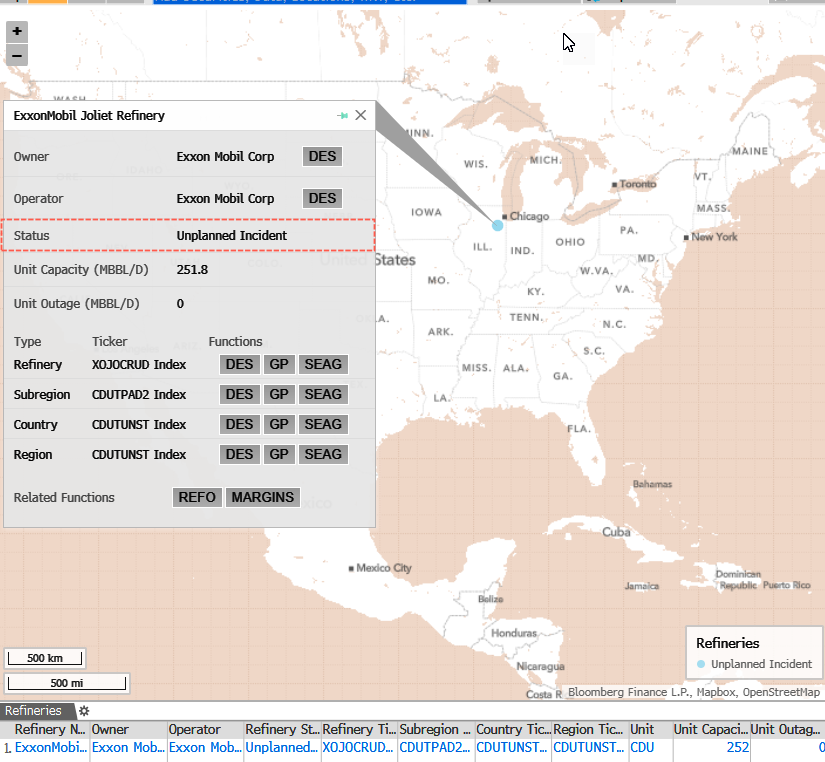Open Exxon Mobil owner link in table
The image size is (825, 762).
pyautogui.click(x=128, y=748)
